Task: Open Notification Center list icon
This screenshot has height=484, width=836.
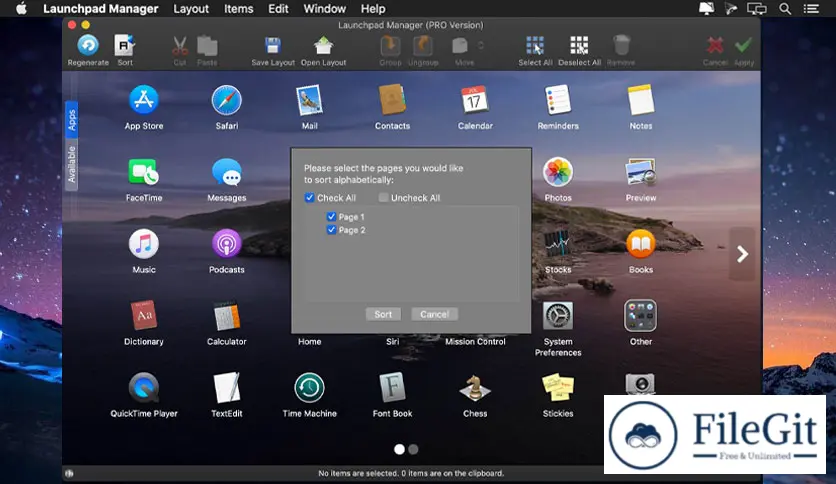Action: [x=811, y=9]
